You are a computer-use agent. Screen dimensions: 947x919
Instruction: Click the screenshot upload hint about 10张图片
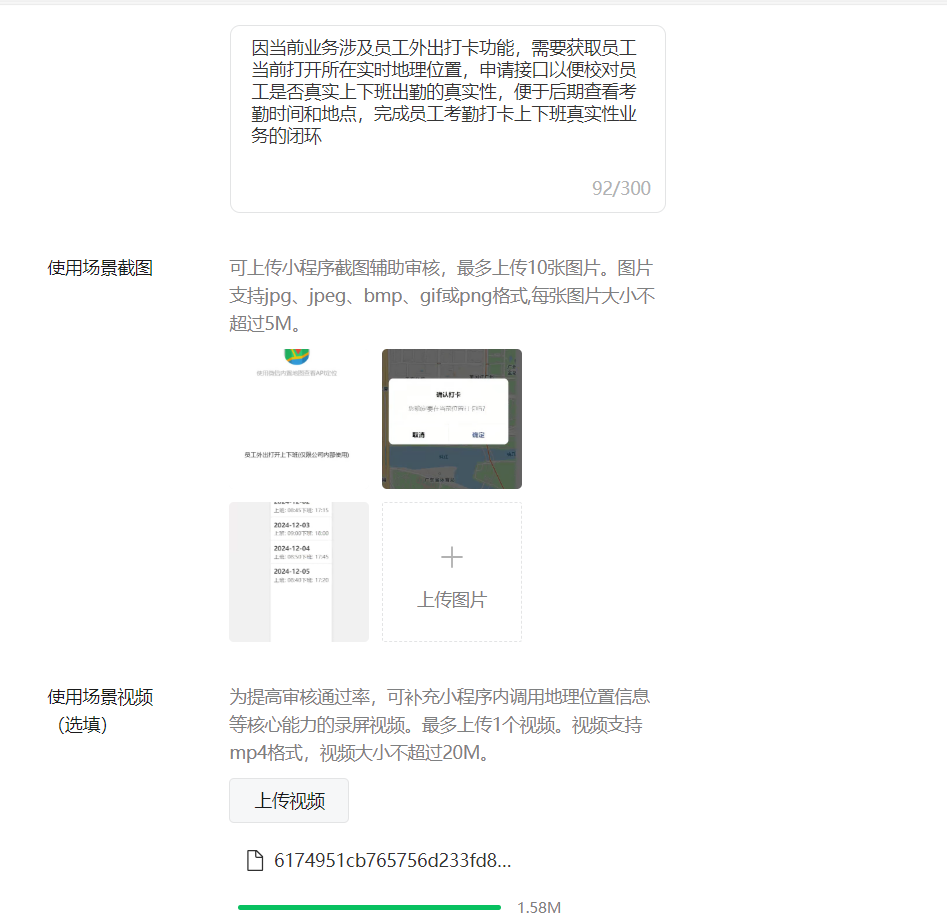pyautogui.click(x=441, y=296)
